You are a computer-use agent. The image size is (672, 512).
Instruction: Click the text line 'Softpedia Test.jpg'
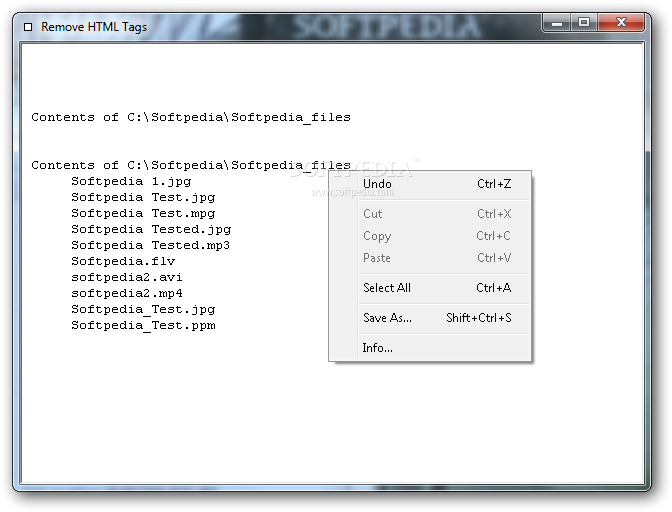[x=143, y=198]
